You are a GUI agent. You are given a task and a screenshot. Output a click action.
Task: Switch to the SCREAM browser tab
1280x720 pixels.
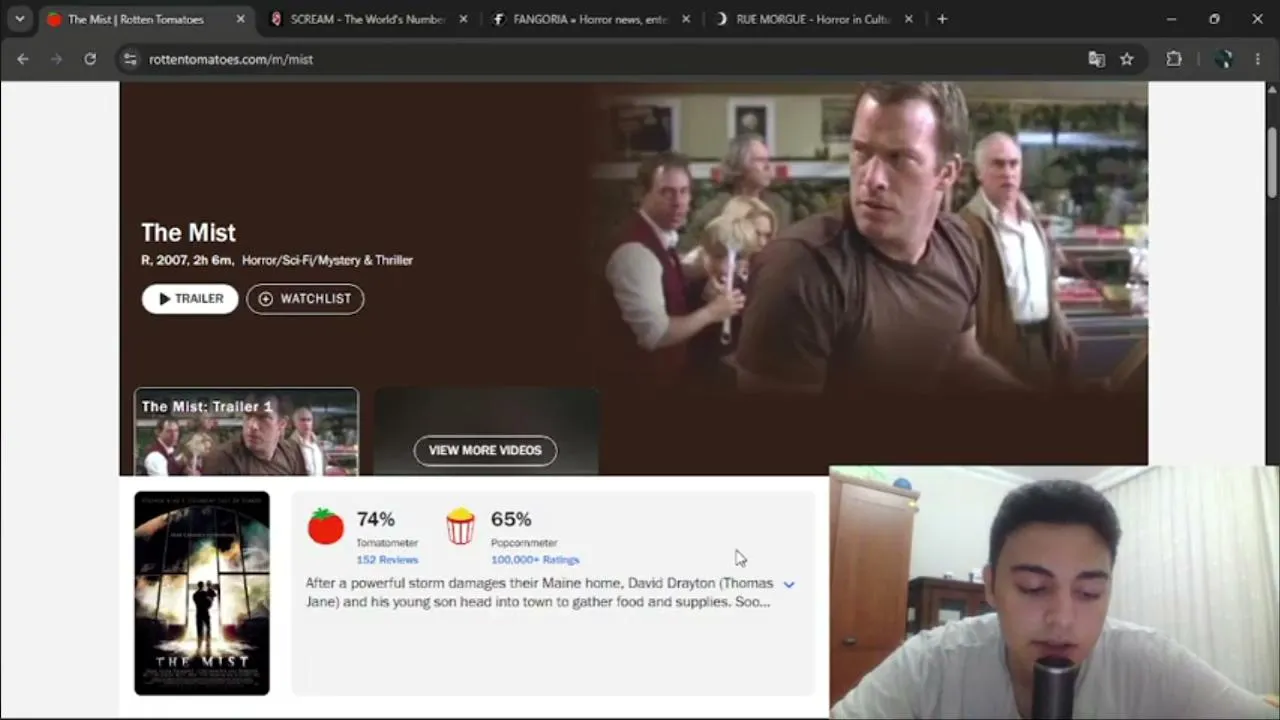pos(368,19)
